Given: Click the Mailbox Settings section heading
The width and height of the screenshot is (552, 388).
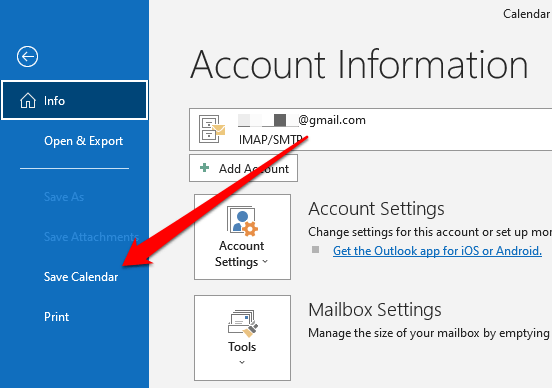Looking at the screenshot, I should click(x=375, y=310).
